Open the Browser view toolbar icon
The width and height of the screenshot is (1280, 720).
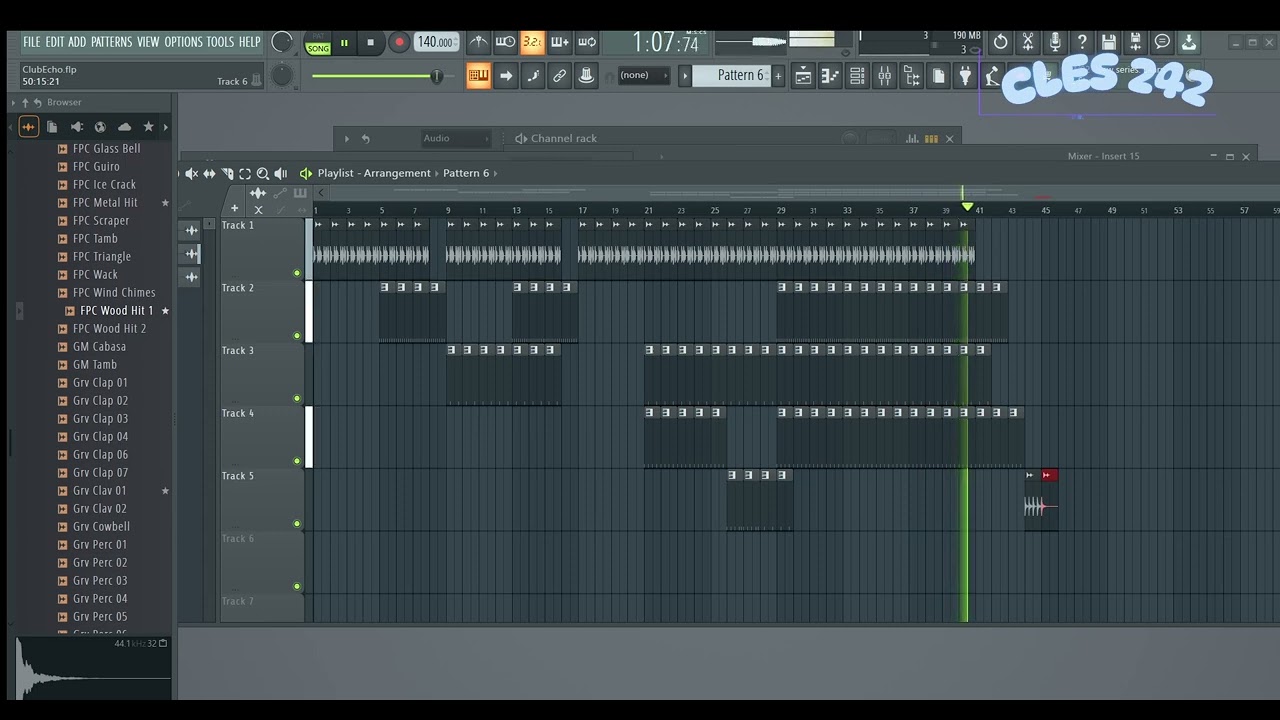coord(911,76)
